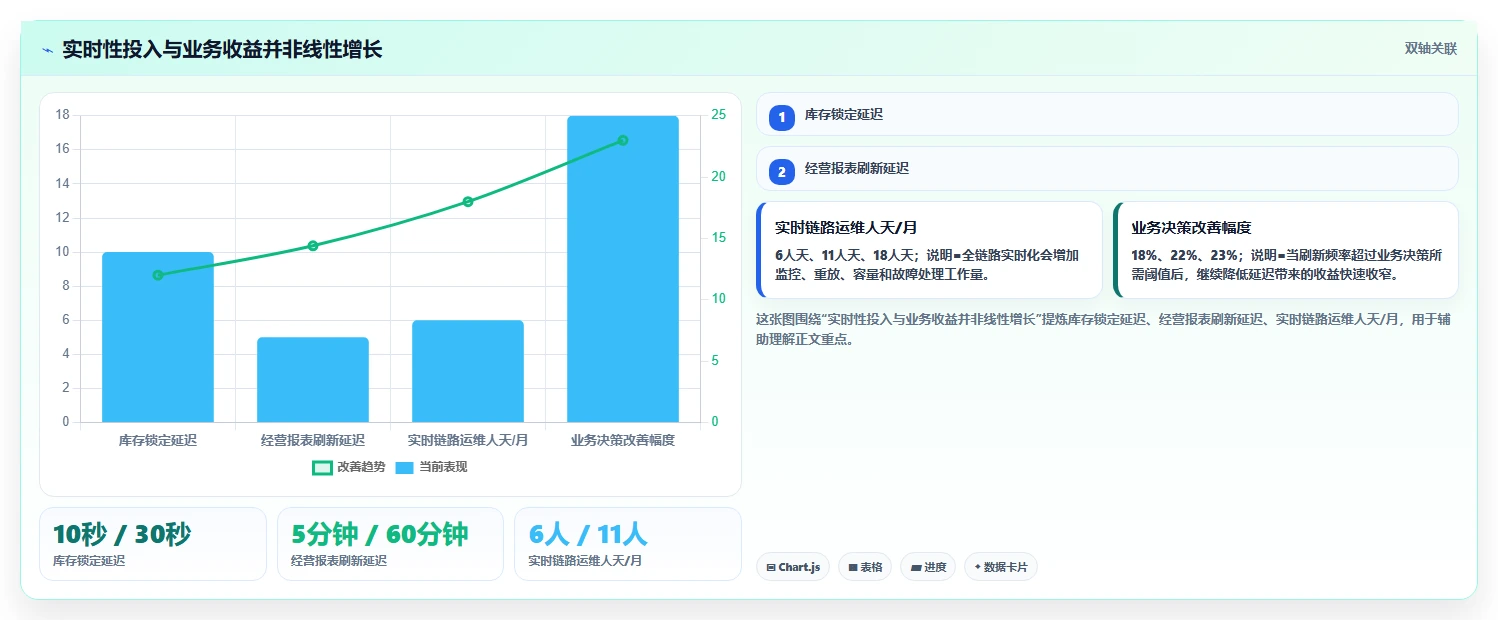This screenshot has height=620, width=1498.
Task: Click x-axis label 库存锁定延迟
Action: click(x=158, y=440)
